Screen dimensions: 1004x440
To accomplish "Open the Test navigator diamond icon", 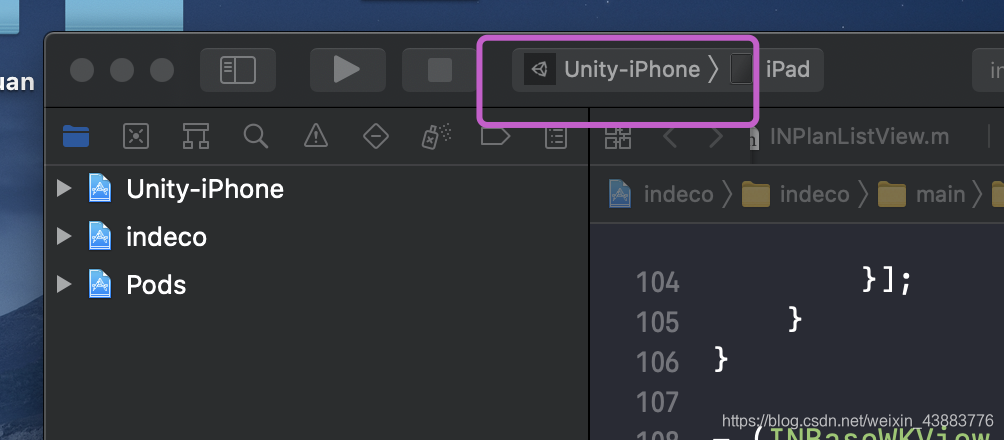I will tap(375, 136).
